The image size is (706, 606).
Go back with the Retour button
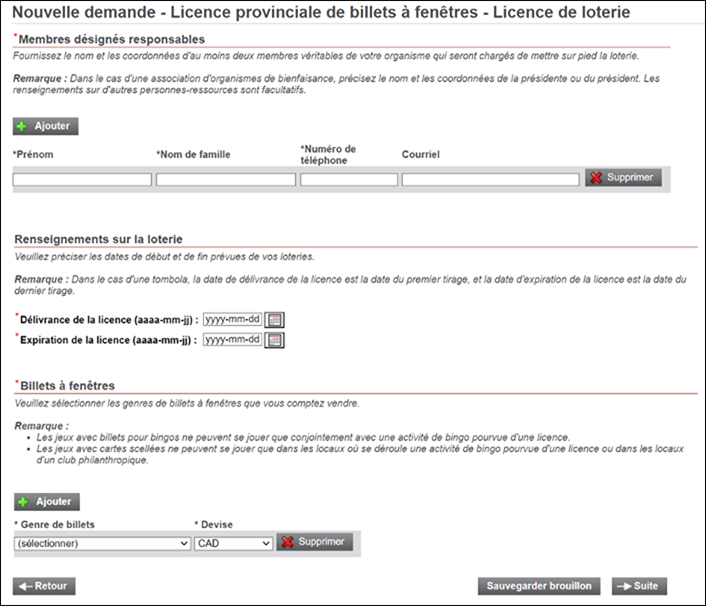point(44,586)
